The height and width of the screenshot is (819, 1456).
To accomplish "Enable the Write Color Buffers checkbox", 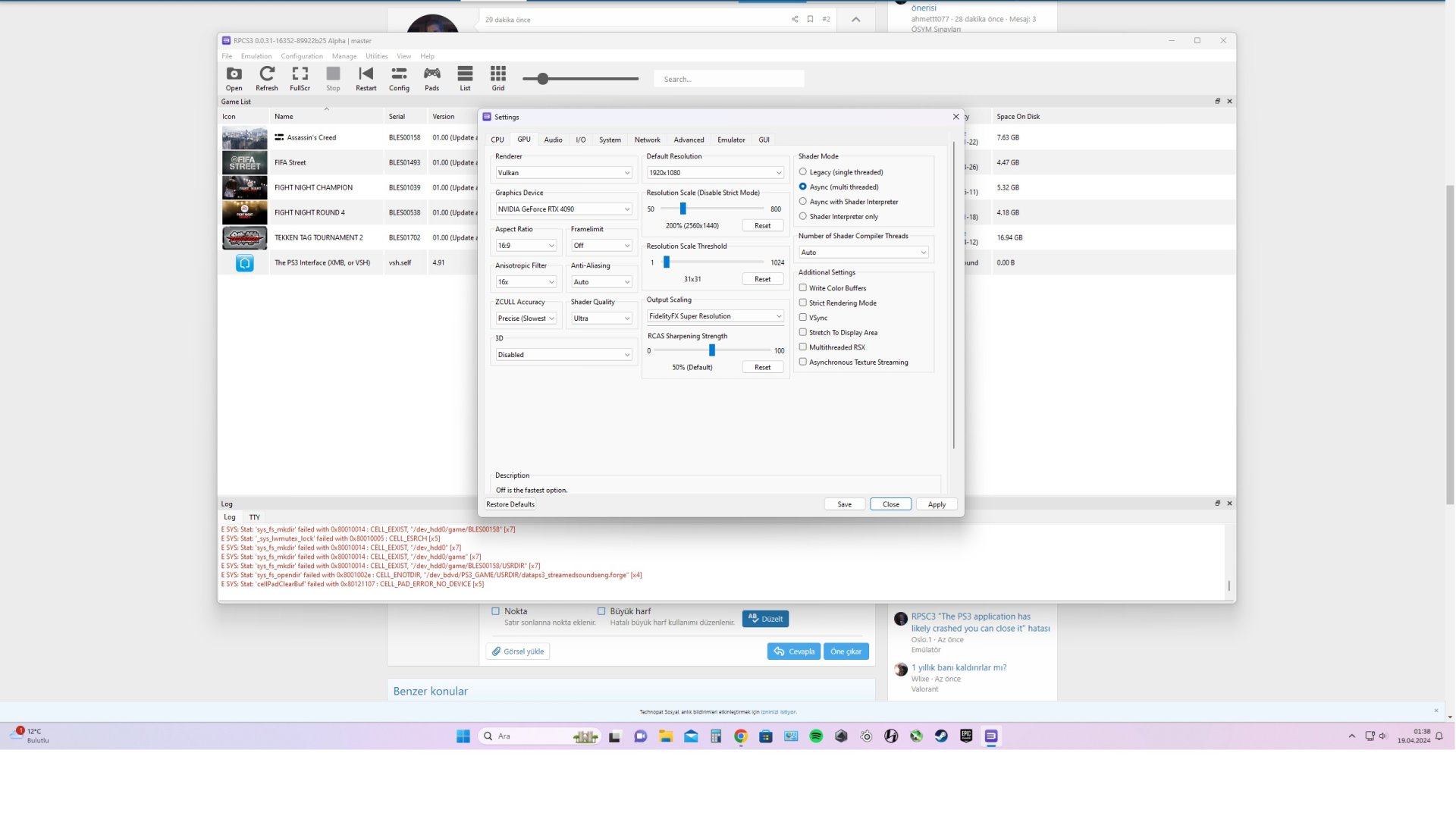I will click(803, 288).
